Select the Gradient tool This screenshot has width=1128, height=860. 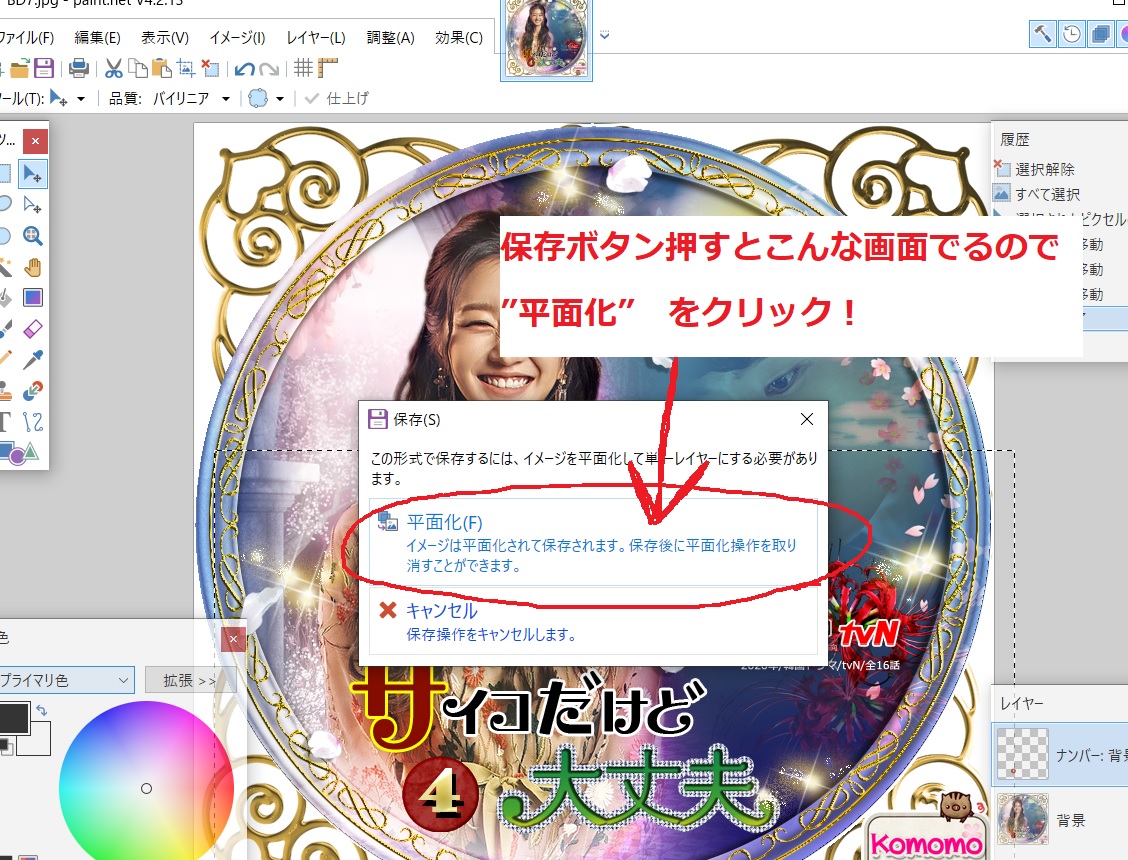pos(32,298)
